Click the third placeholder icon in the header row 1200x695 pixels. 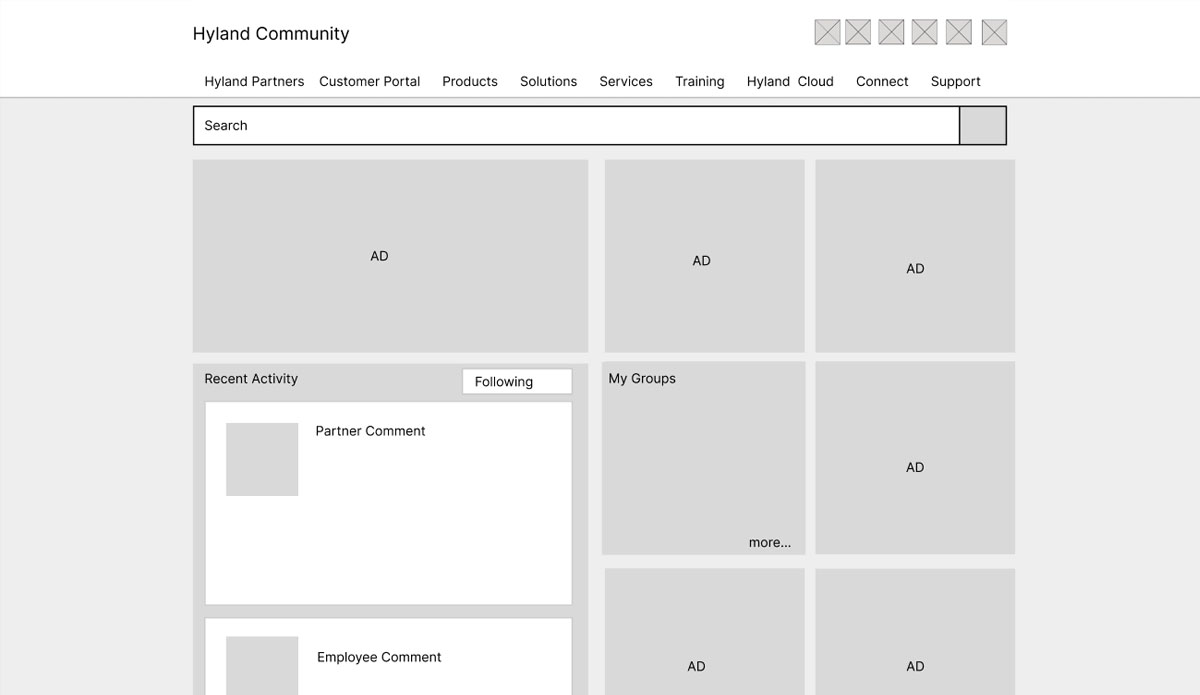(890, 31)
